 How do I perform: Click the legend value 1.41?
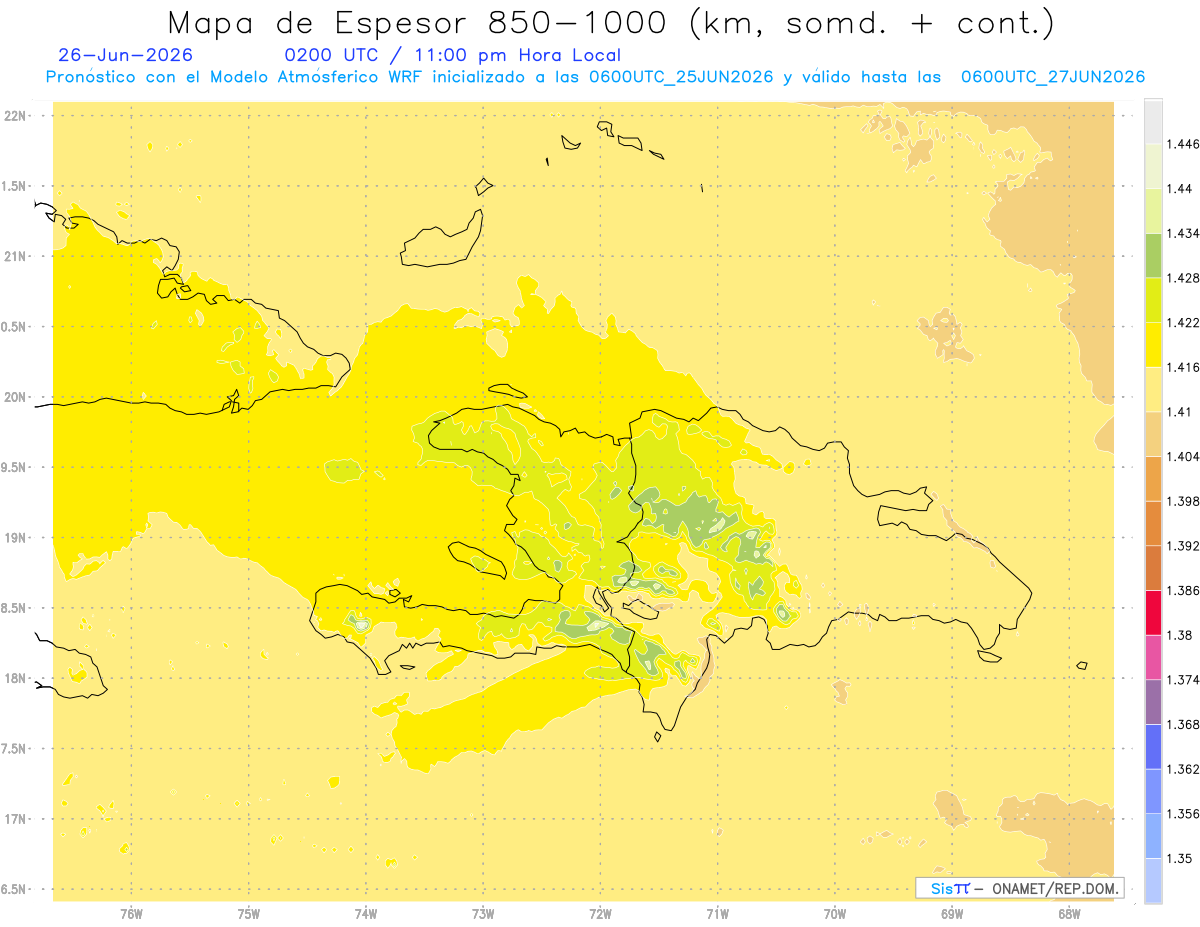point(1180,412)
